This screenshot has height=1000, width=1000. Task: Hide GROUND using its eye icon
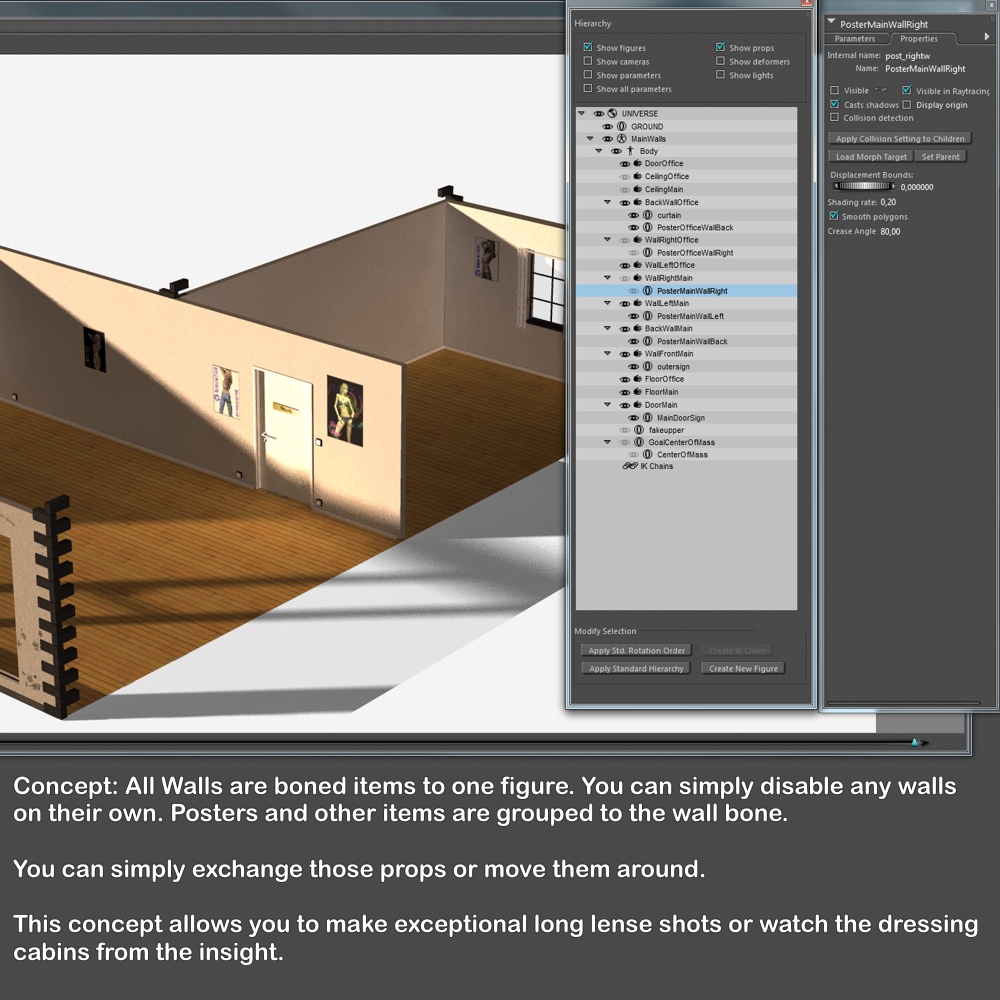pyautogui.click(x=607, y=126)
